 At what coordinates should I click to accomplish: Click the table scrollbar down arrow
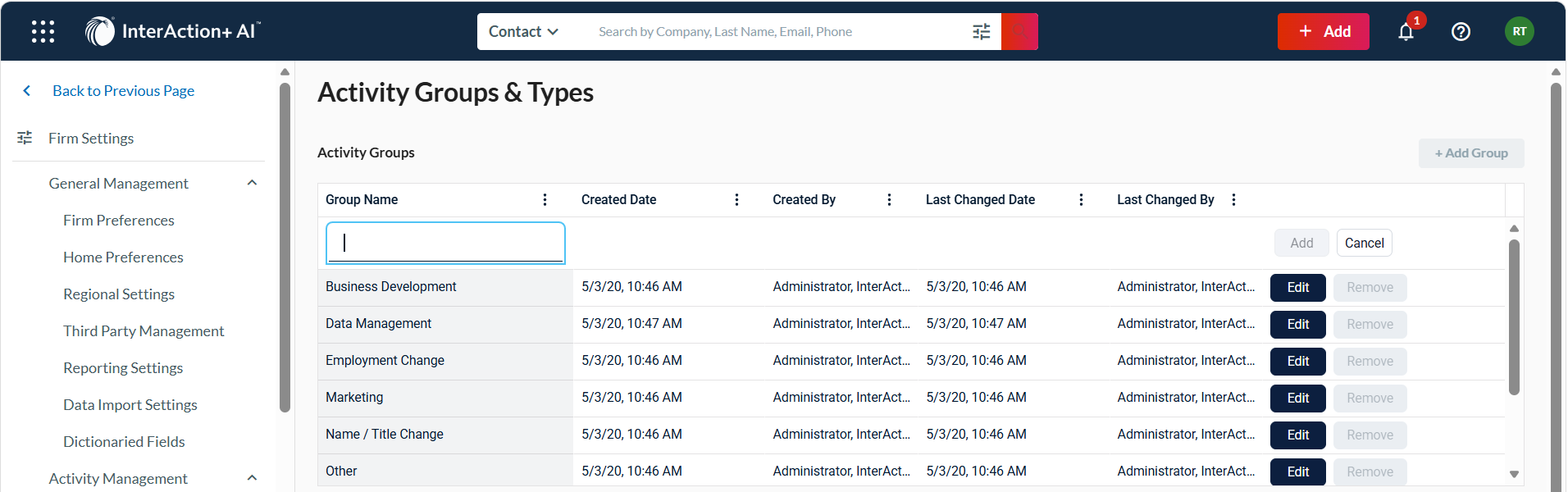[1514, 474]
